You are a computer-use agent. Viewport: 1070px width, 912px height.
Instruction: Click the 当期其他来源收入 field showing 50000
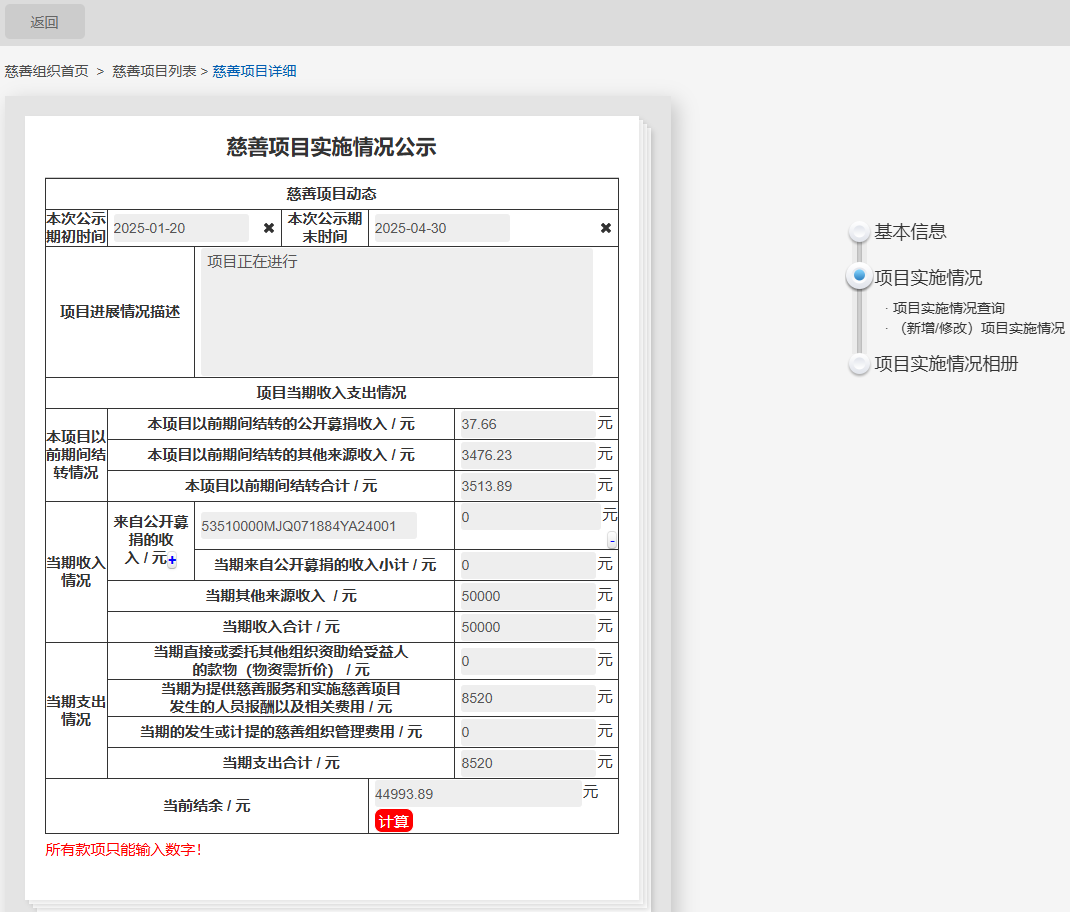click(527, 596)
